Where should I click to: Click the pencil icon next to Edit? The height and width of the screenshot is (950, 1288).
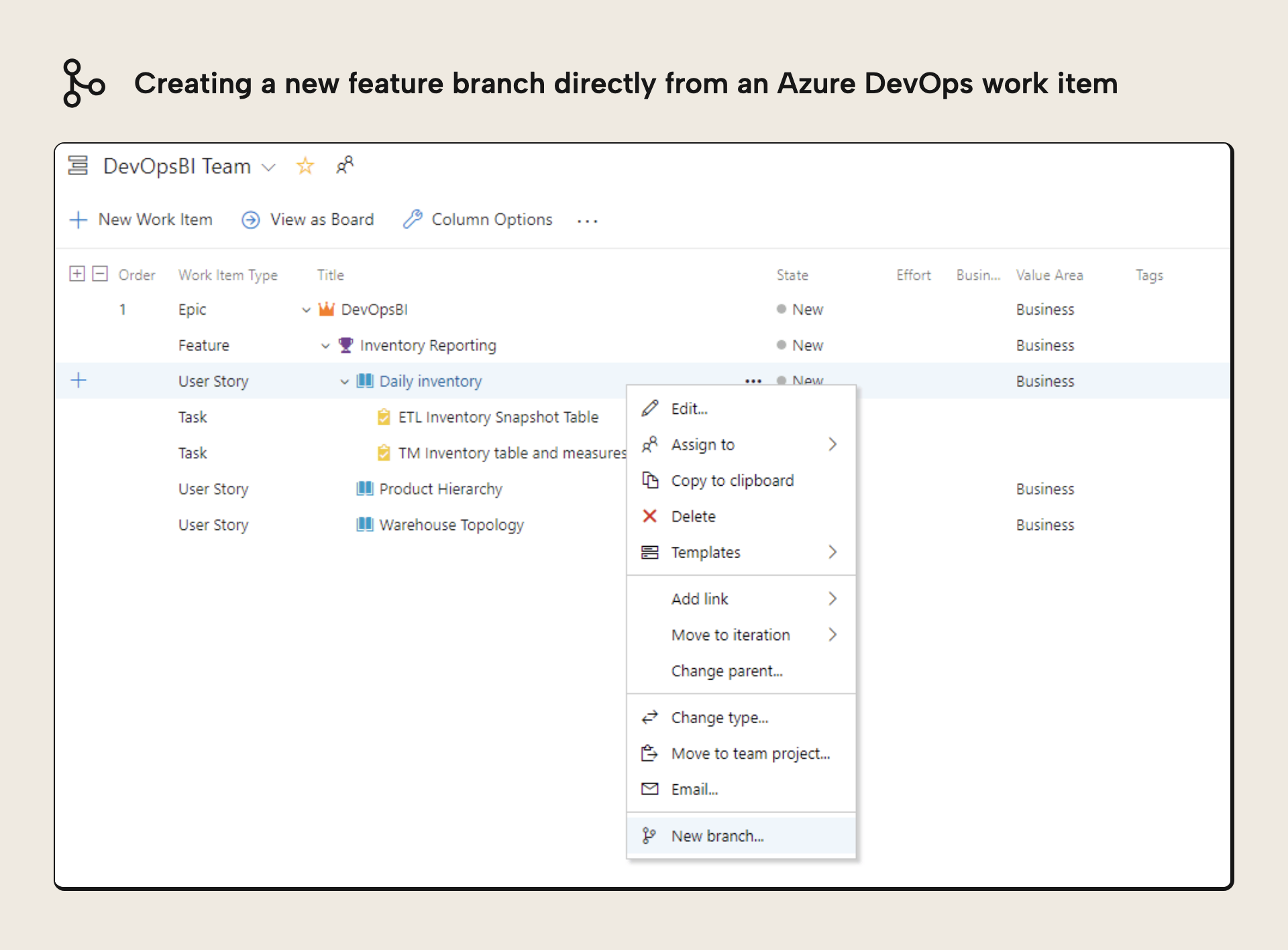[650, 408]
